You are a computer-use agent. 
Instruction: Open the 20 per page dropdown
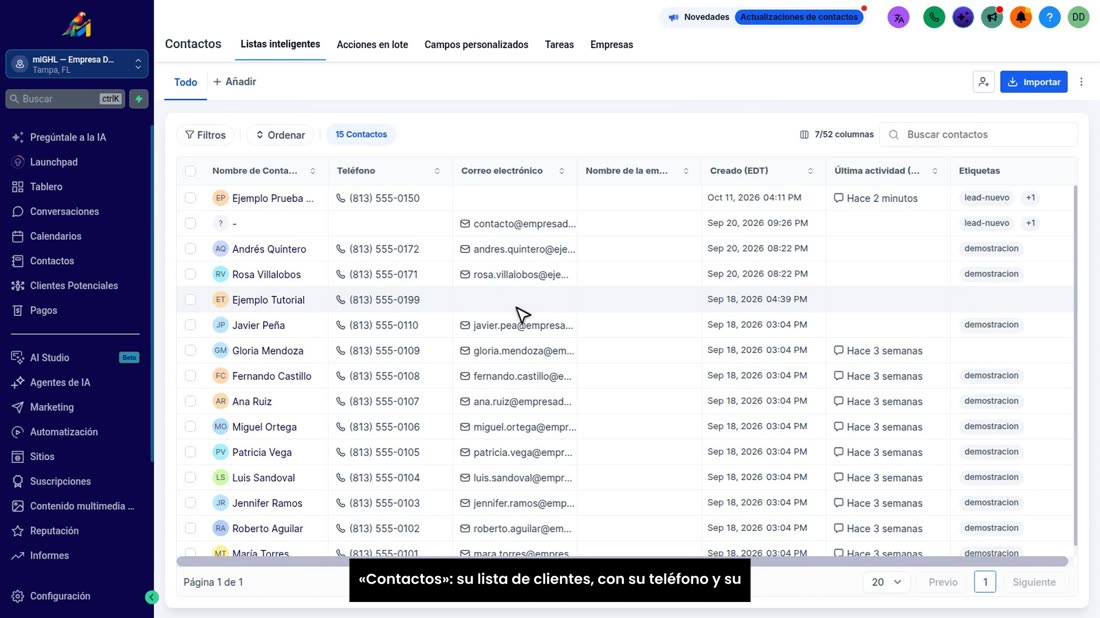[x=886, y=582]
